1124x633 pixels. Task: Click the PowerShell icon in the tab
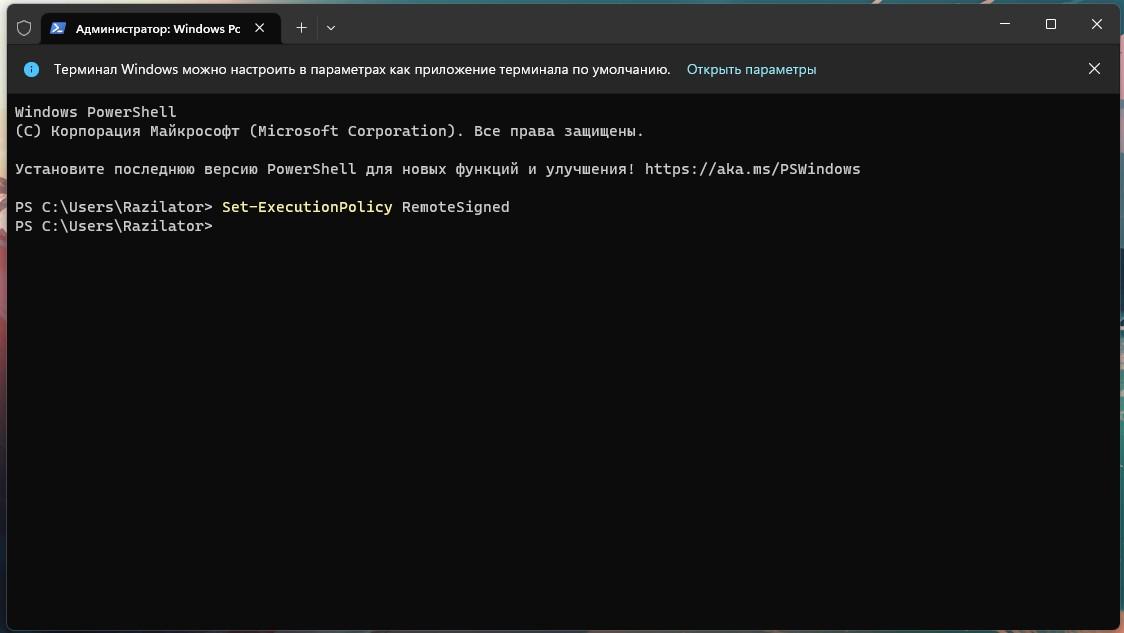point(58,28)
